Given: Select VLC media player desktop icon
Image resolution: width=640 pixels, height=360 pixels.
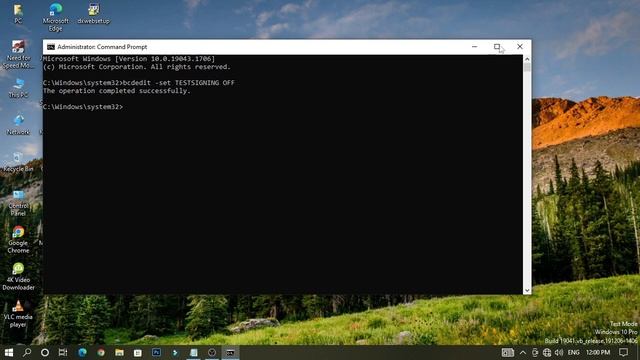Looking at the screenshot, I should click(x=18, y=313).
